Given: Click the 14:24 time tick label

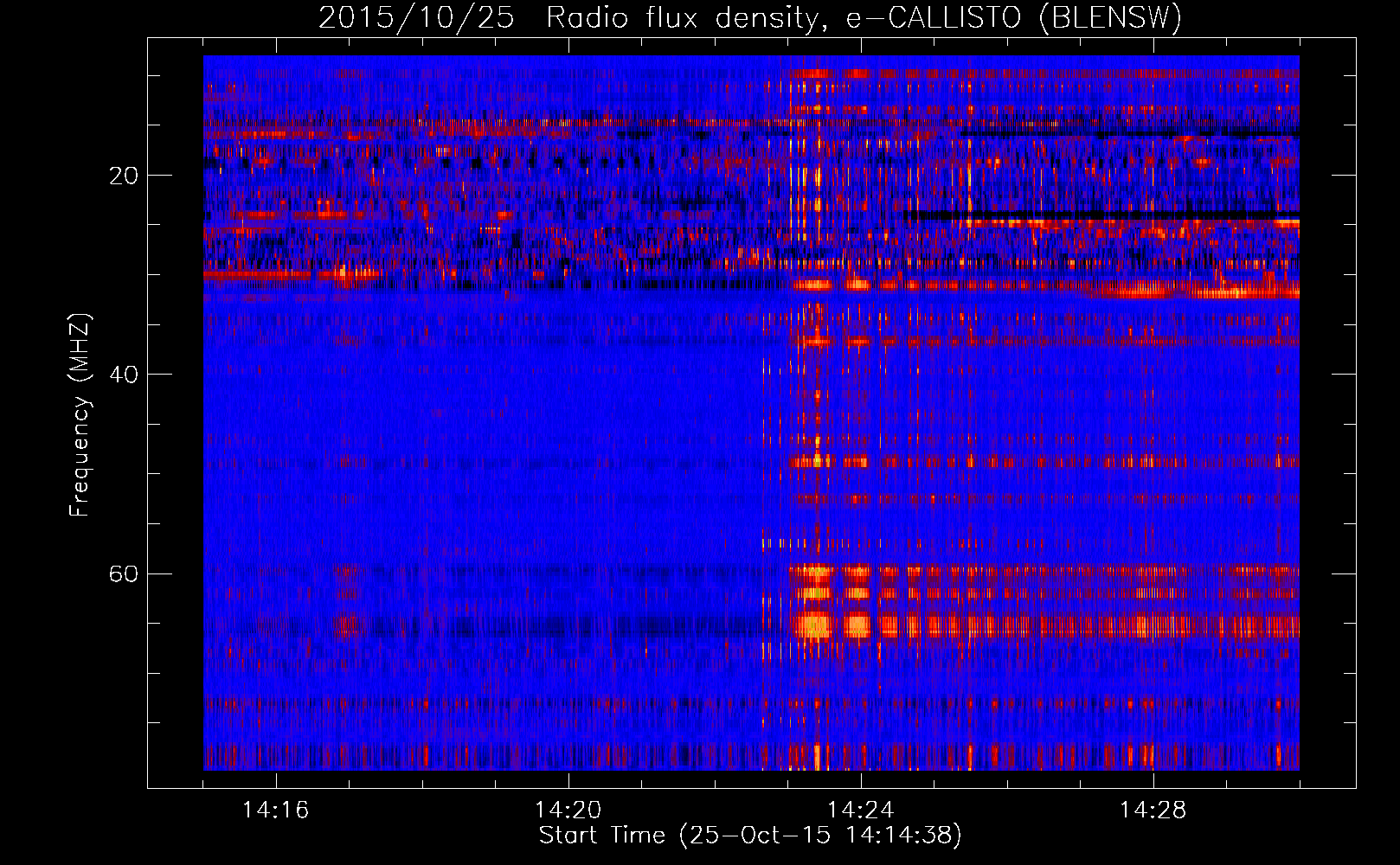Looking at the screenshot, I should (x=860, y=811).
